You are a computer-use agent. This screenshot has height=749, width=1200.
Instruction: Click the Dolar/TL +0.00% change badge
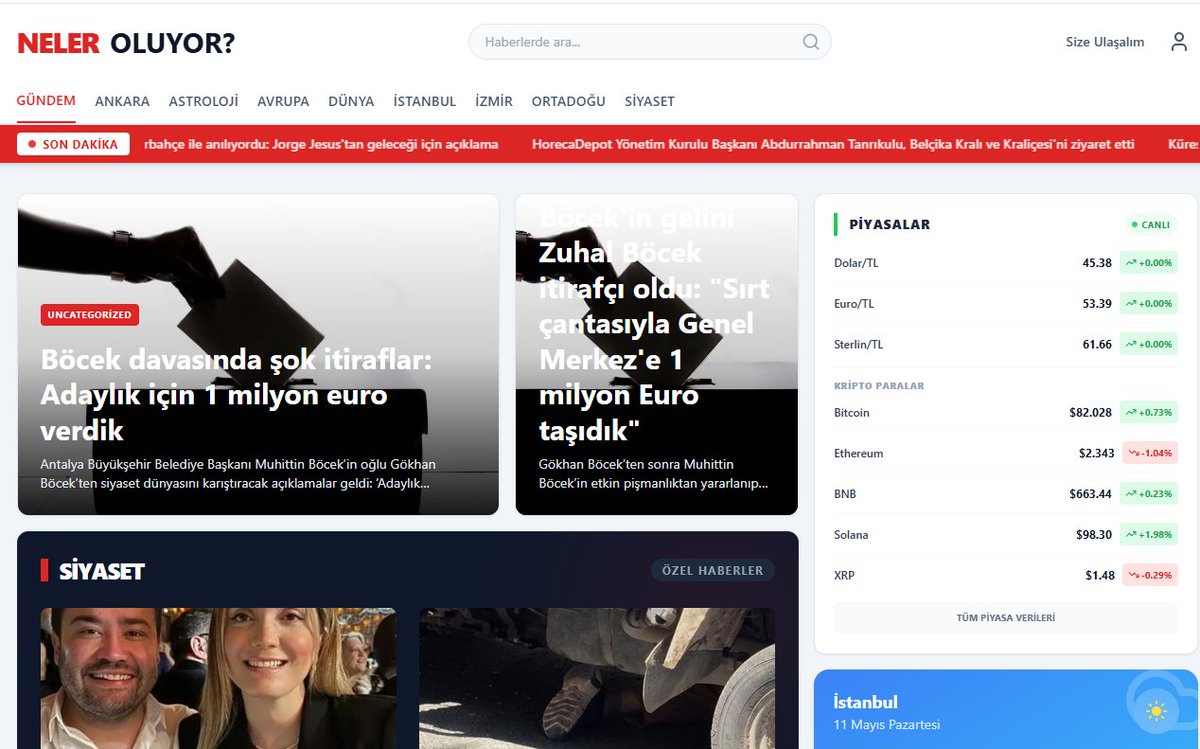[x=1148, y=263]
